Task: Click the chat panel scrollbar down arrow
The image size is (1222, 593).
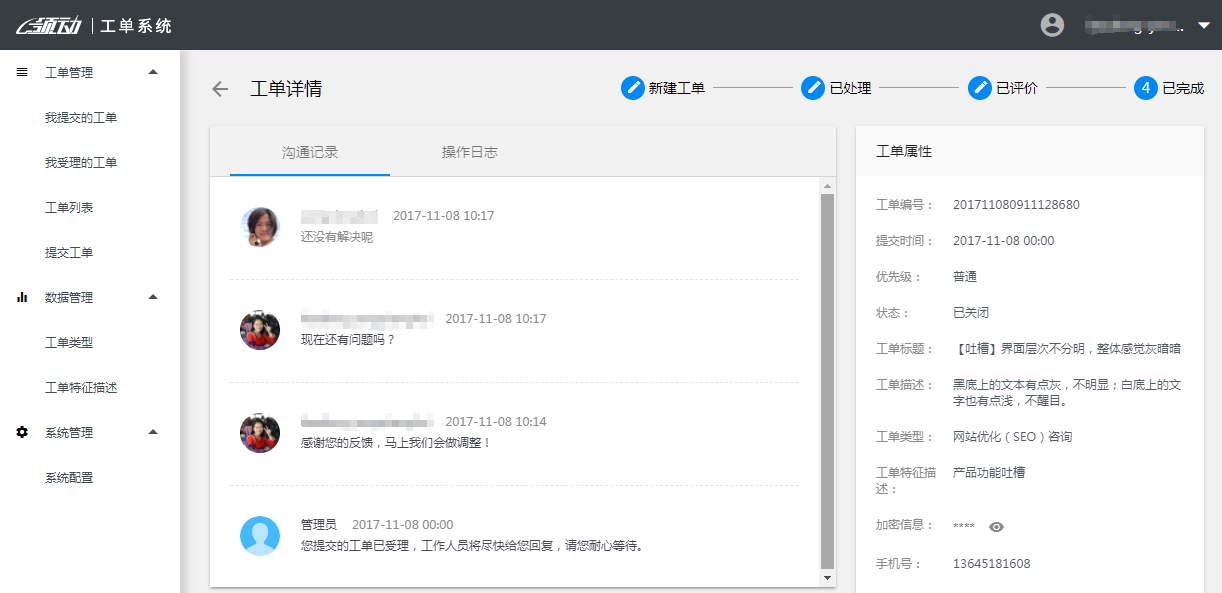Action: click(x=827, y=578)
